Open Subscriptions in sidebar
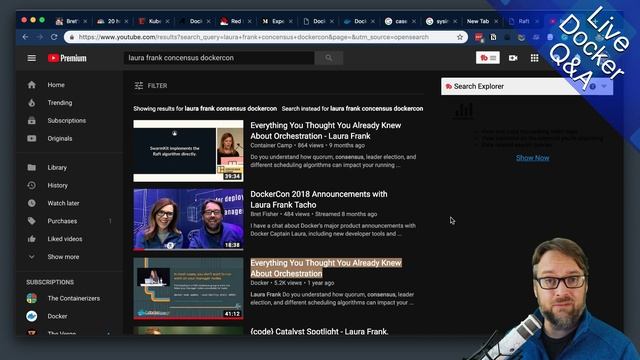Image resolution: width=640 pixels, height=360 pixels. (x=67, y=121)
